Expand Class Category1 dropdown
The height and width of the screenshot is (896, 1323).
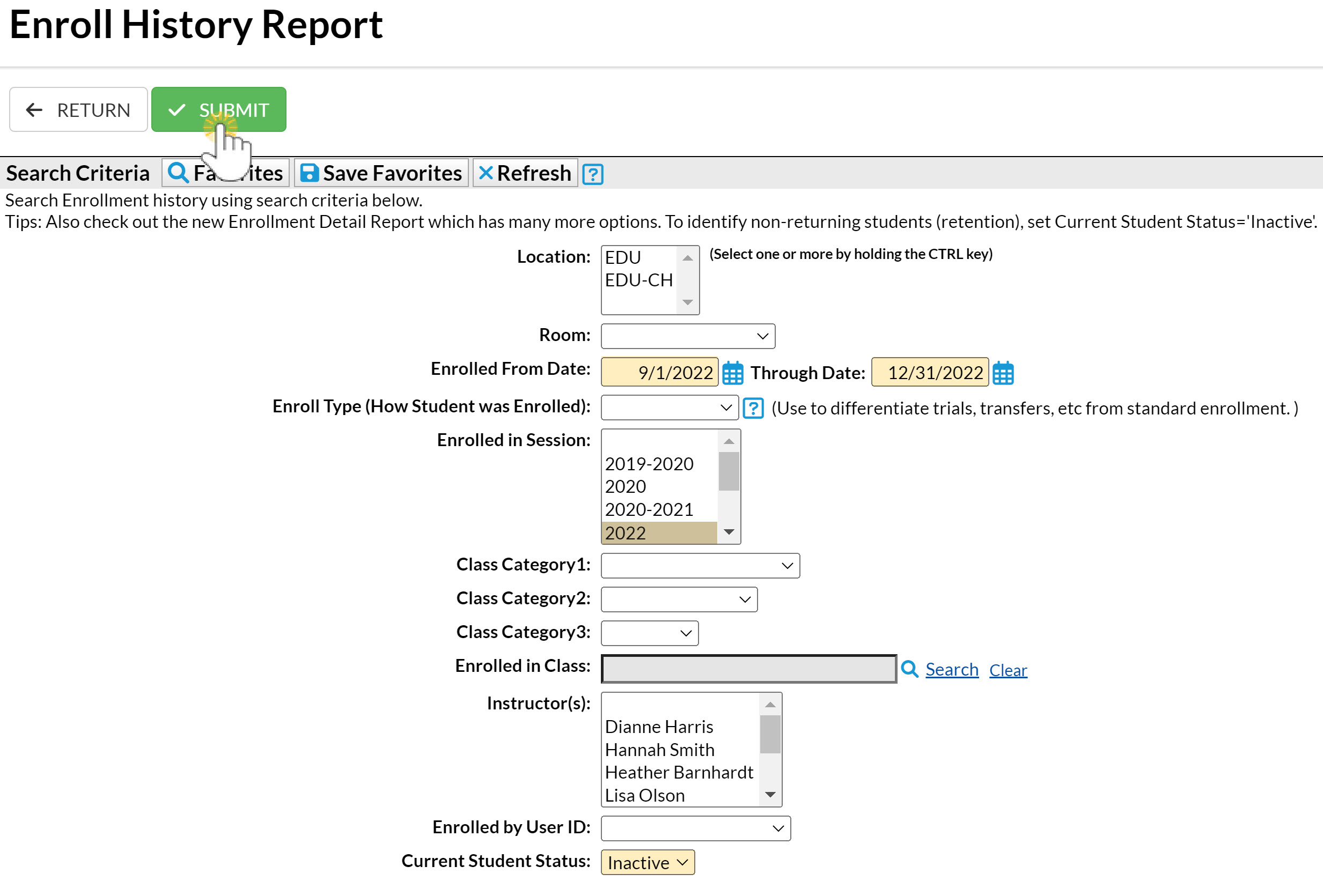tap(700, 566)
